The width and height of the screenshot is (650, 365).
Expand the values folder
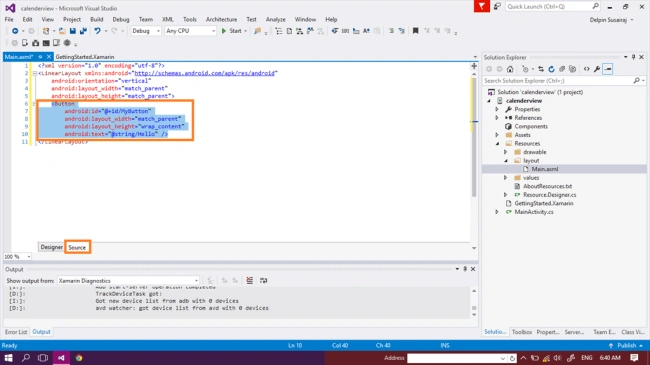click(x=505, y=178)
